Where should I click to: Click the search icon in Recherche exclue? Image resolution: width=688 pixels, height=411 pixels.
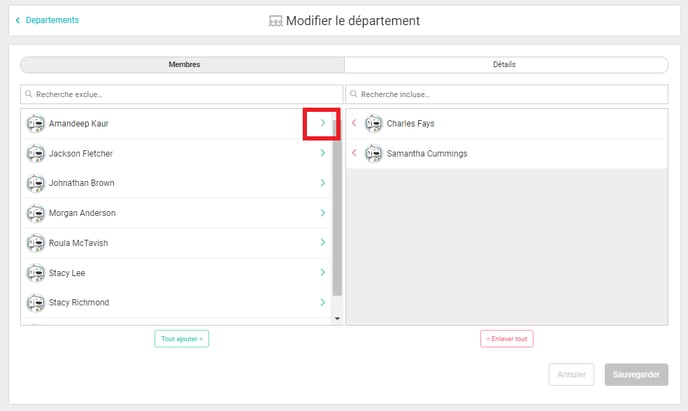[29, 94]
